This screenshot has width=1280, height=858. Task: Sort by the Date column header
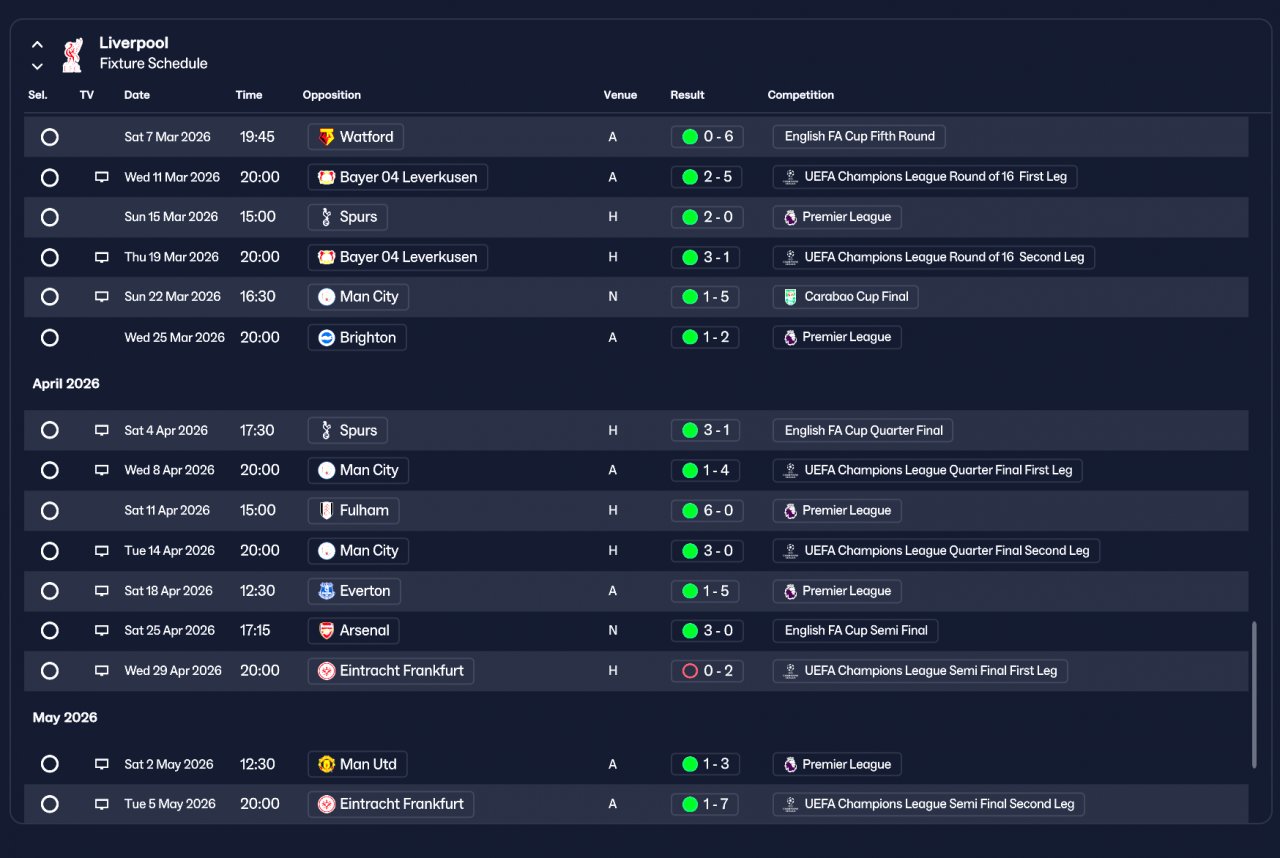tap(137, 95)
